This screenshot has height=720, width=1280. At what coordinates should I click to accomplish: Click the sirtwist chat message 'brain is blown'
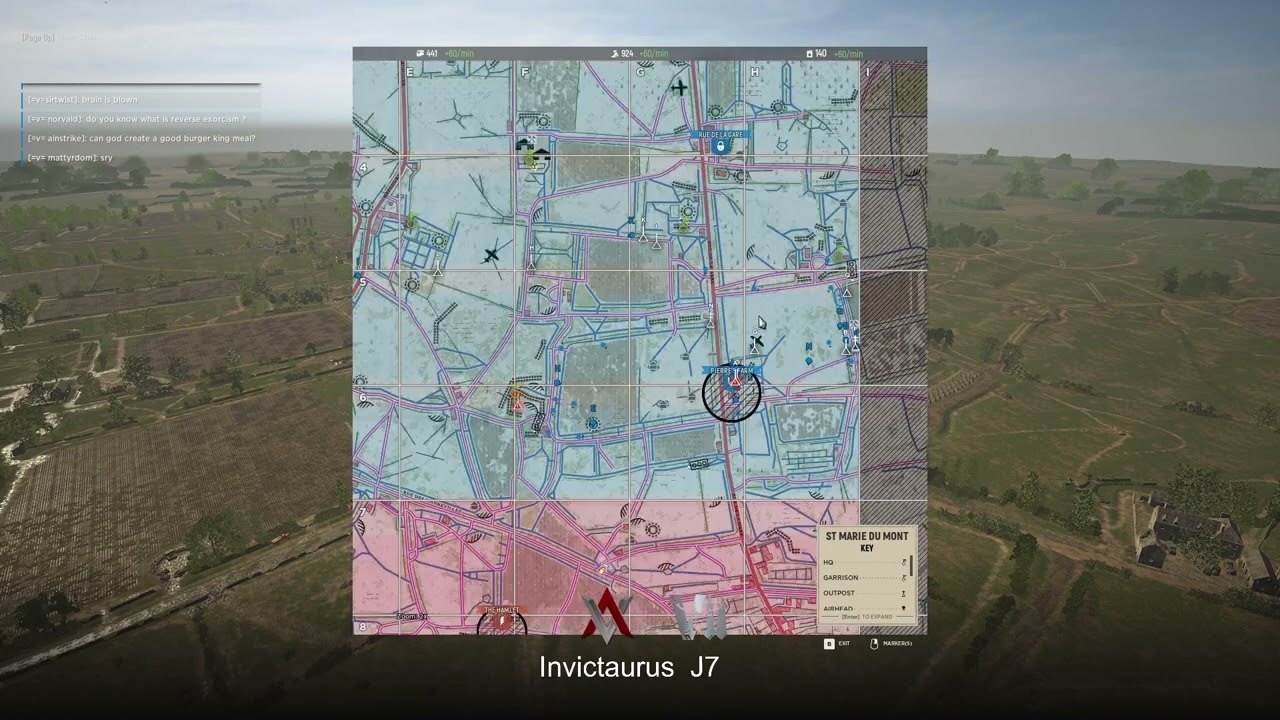click(x=83, y=100)
